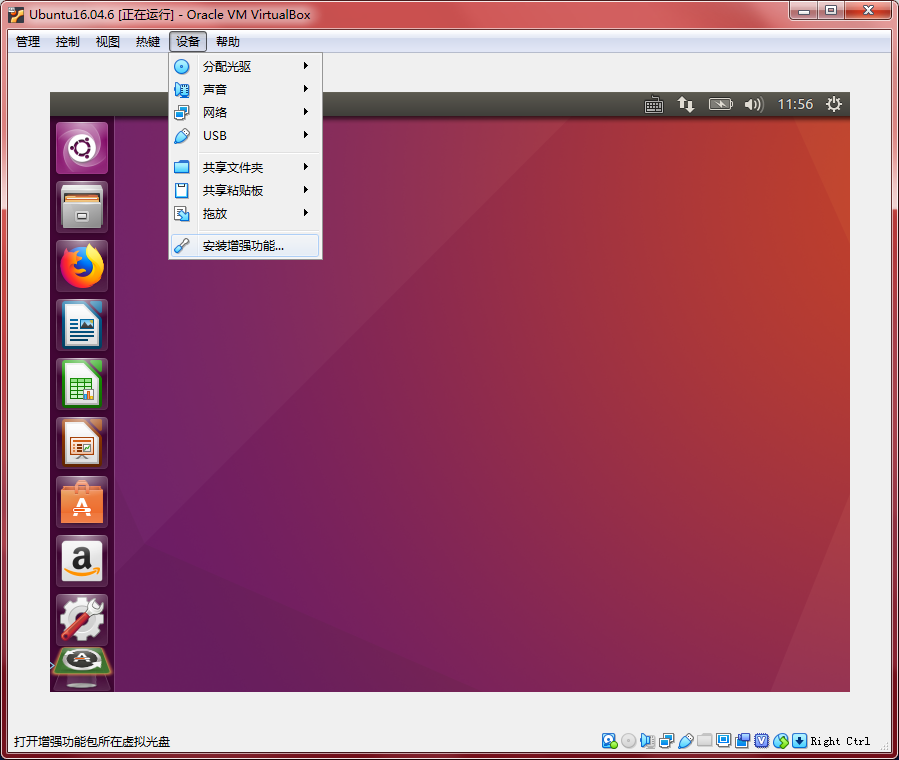Open the 共享文件夹 shared folders submenu
This screenshot has height=760, width=899.
click(245, 167)
